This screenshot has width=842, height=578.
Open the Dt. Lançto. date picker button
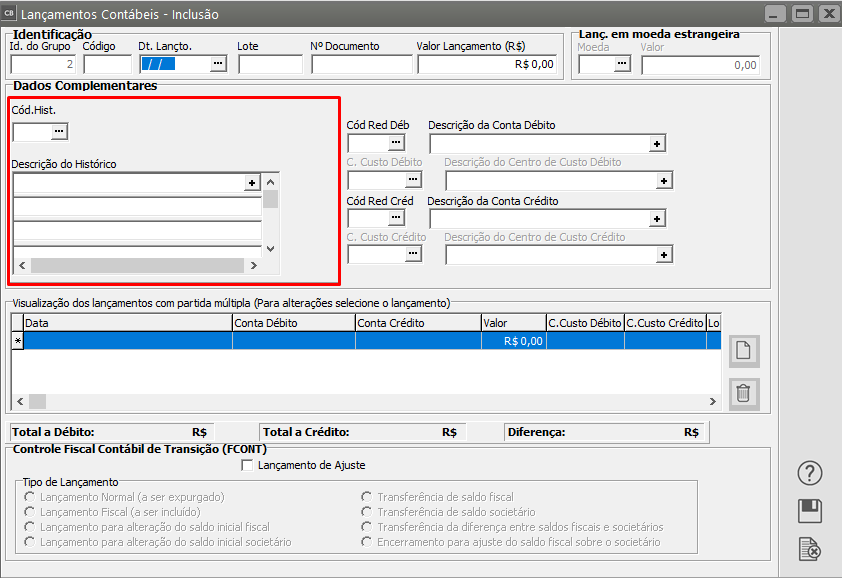[x=218, y=64]
